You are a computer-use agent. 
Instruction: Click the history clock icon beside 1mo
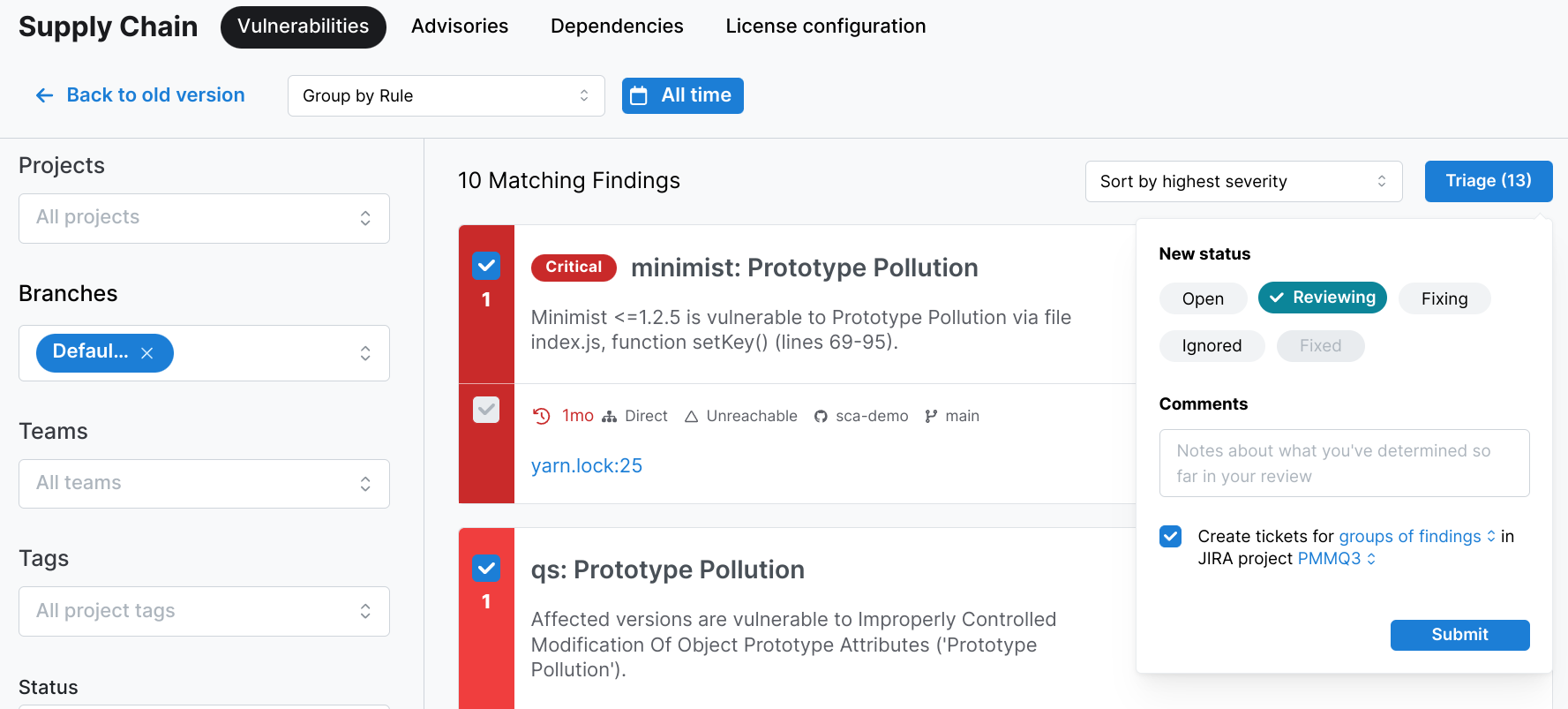542,416
